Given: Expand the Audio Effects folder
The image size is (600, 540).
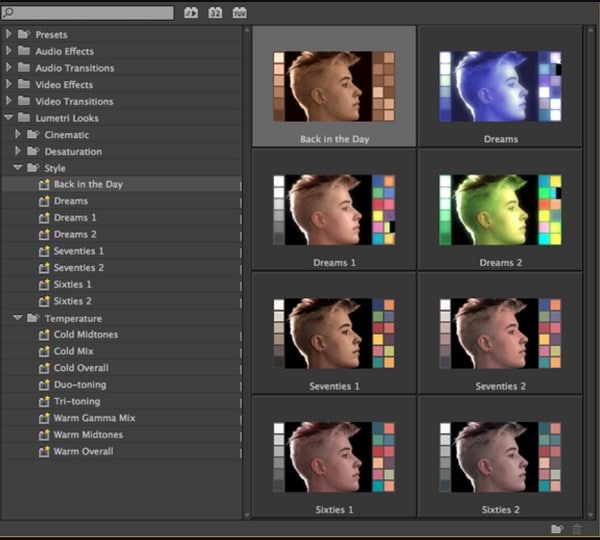Looking at the screenshot, I should 9,51.
